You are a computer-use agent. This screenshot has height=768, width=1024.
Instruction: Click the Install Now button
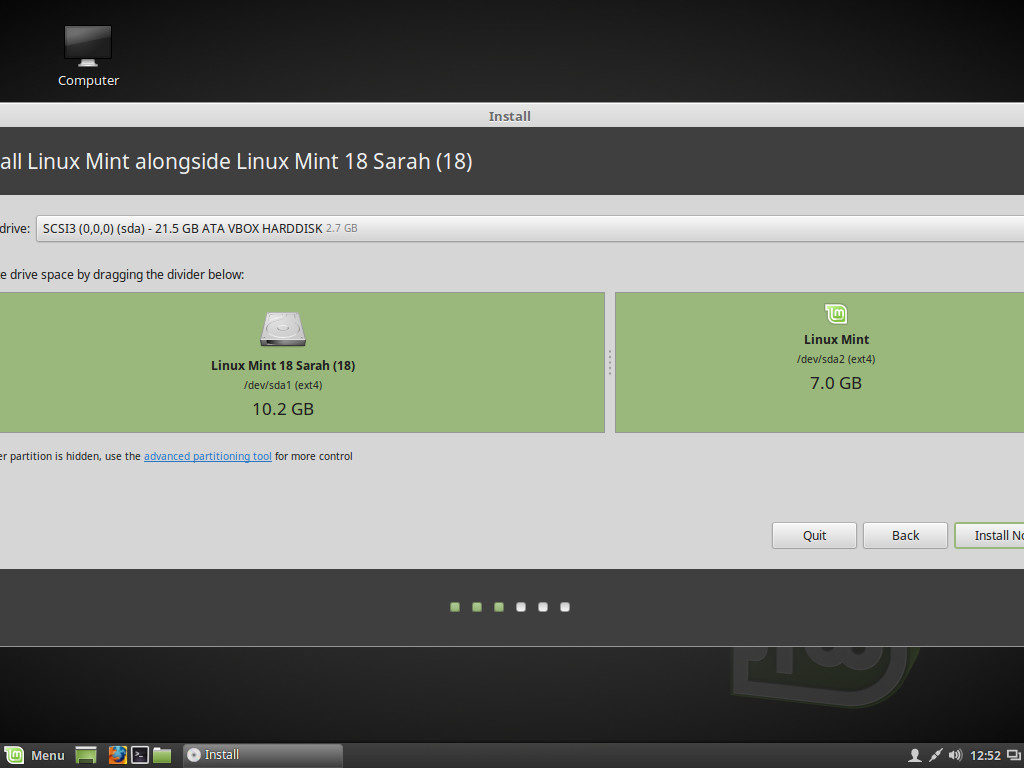tap(990, 535)
